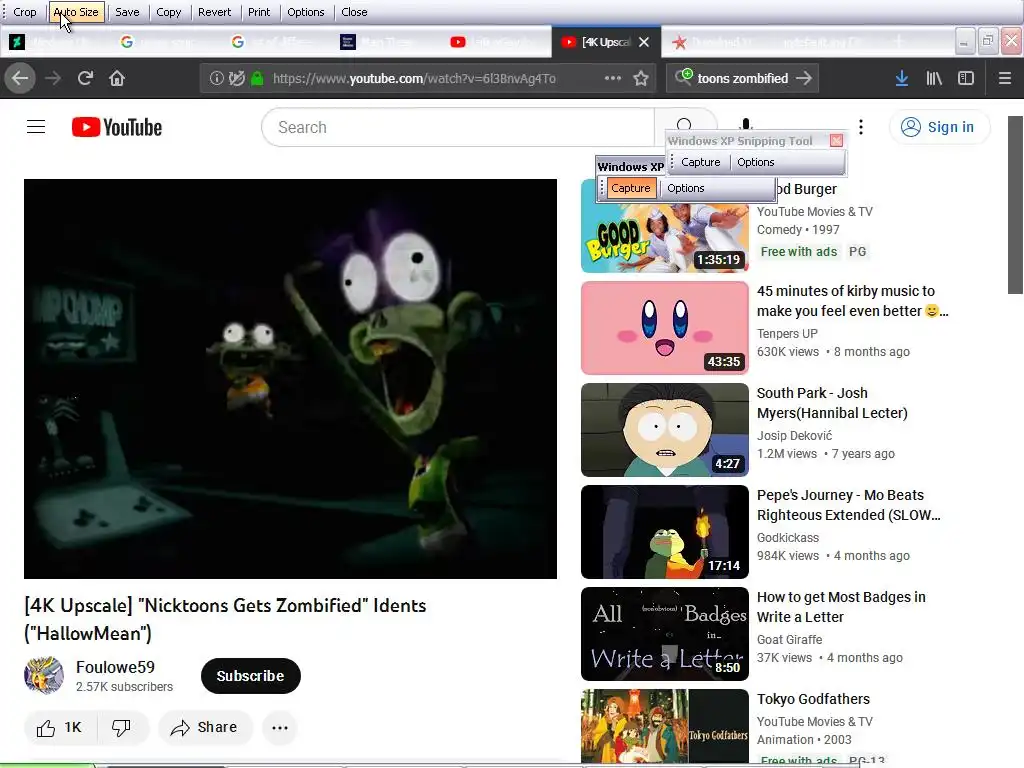
Task: Open How to get Most Badges title
Action: (x=841, y=607)
